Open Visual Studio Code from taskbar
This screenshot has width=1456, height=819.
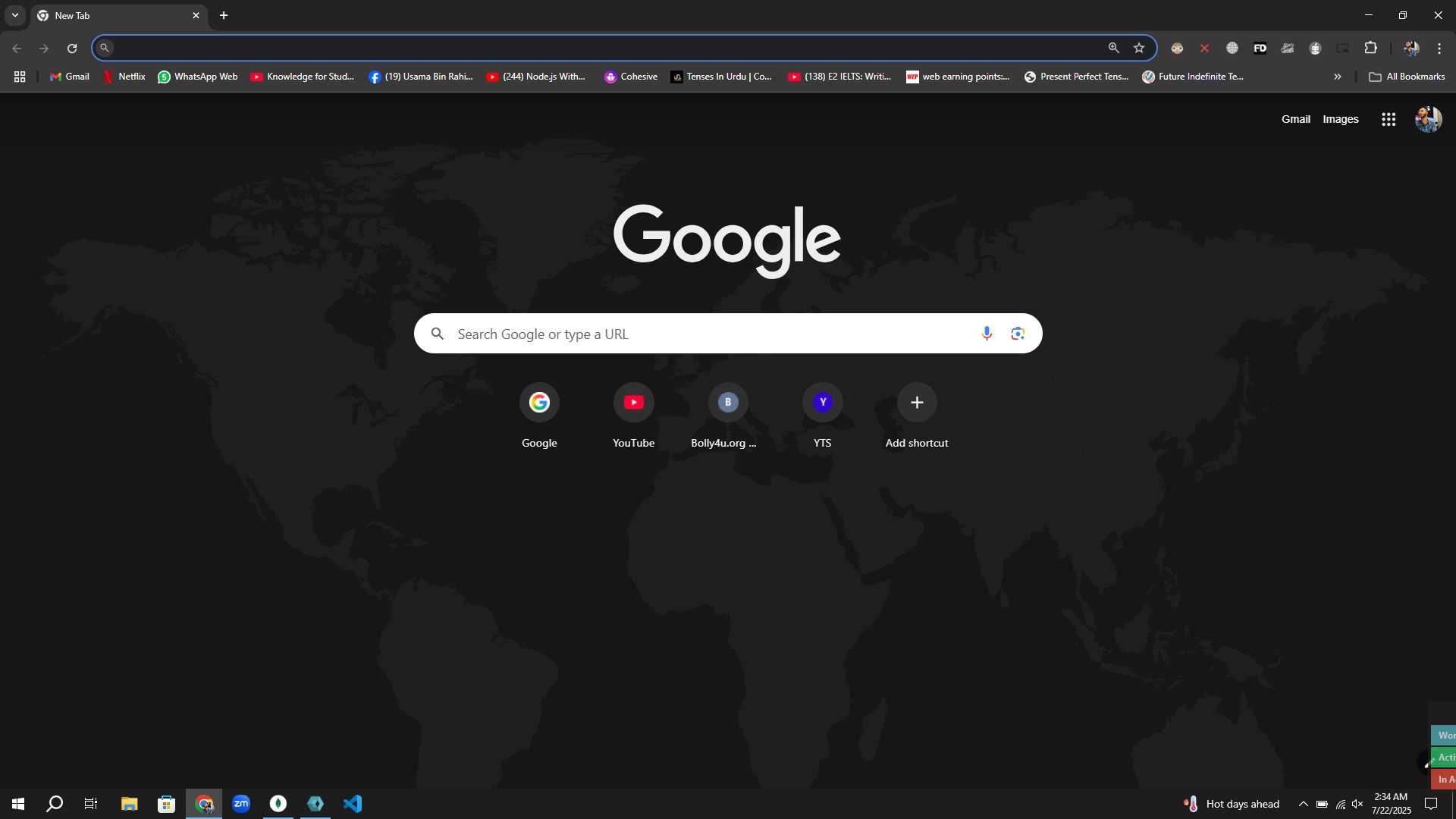[353, 803]
